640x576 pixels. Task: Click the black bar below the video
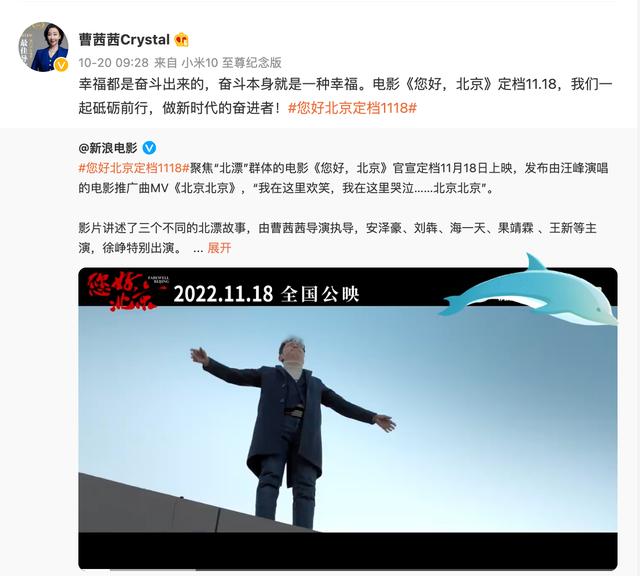(x=348, y=551)
